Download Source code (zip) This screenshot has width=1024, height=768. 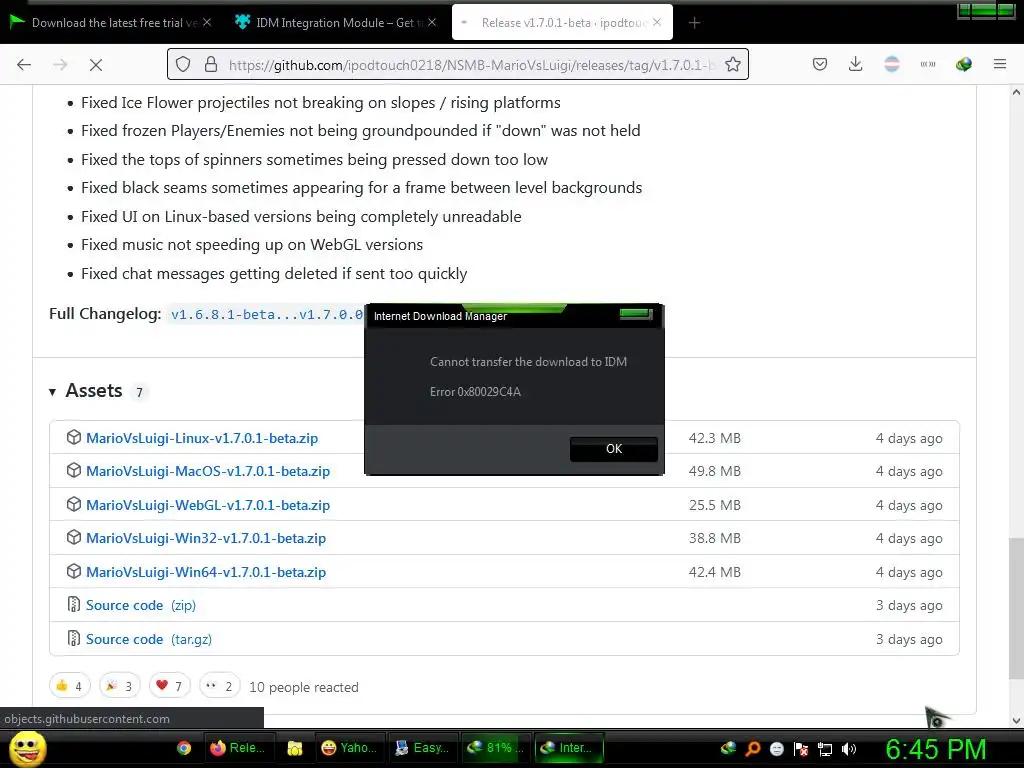click(140, 605)
